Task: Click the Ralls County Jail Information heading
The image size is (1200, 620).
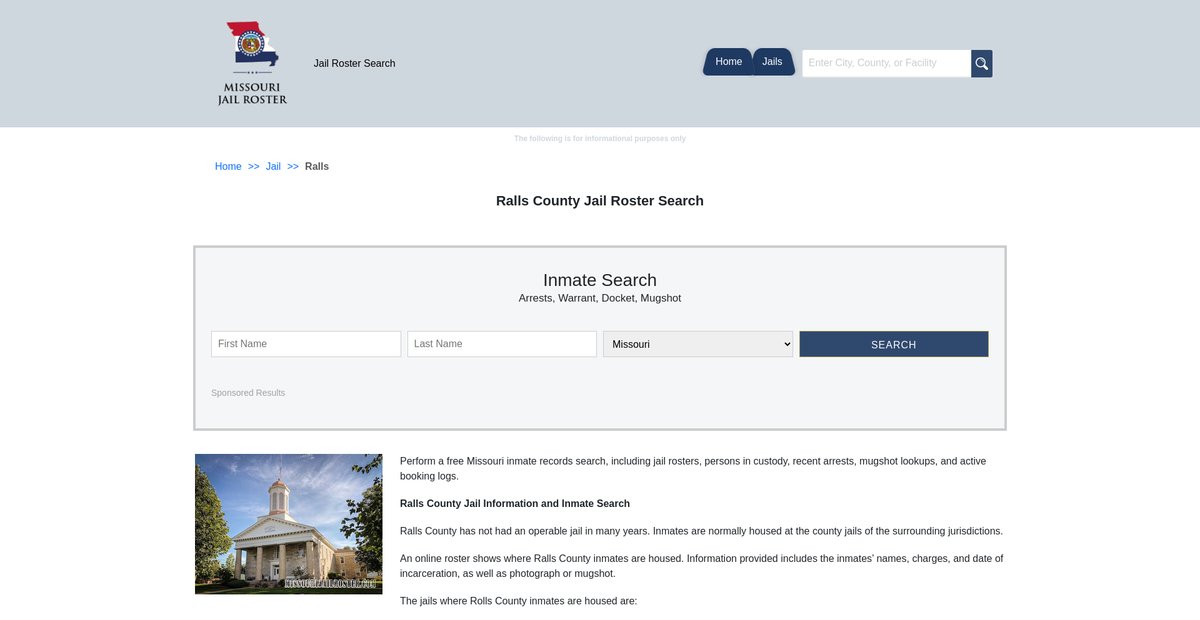Action: (x=515, y=503)
